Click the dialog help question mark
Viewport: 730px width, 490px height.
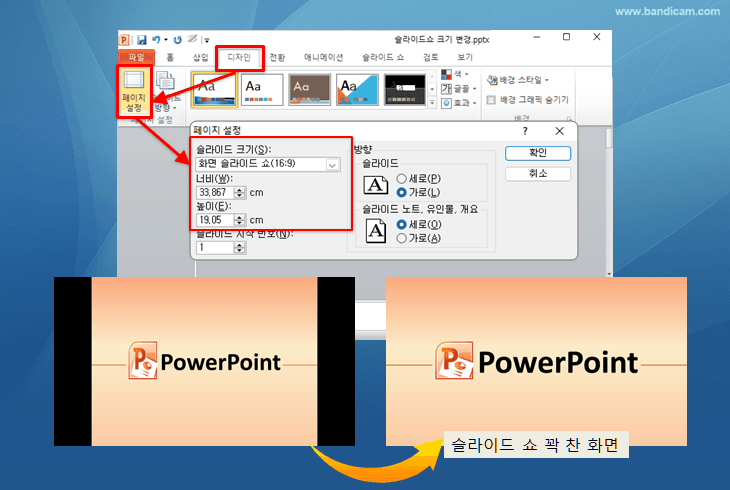point(525,131)
